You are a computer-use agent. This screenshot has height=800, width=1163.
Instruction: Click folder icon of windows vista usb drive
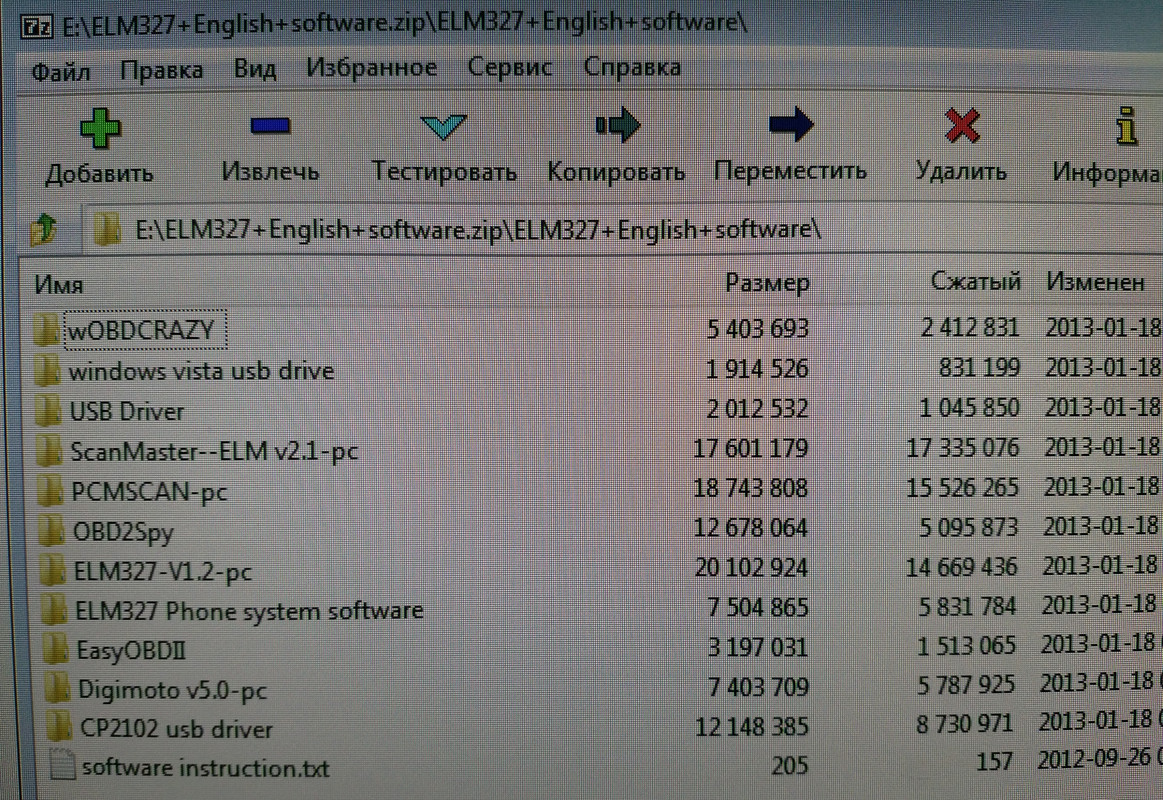(47, 369)
